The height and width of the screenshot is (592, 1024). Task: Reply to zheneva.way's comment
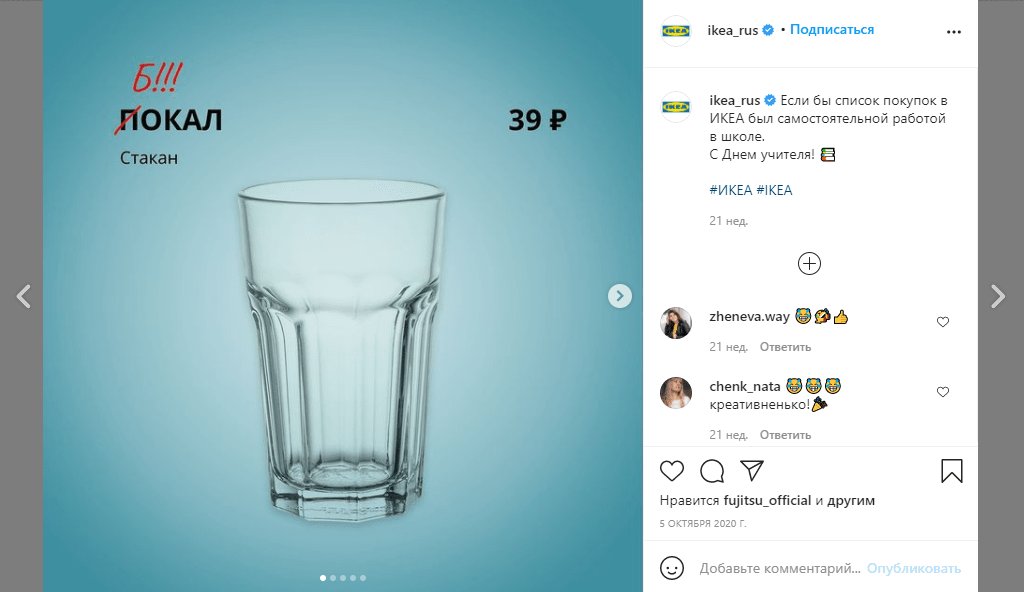coord(785,347)
